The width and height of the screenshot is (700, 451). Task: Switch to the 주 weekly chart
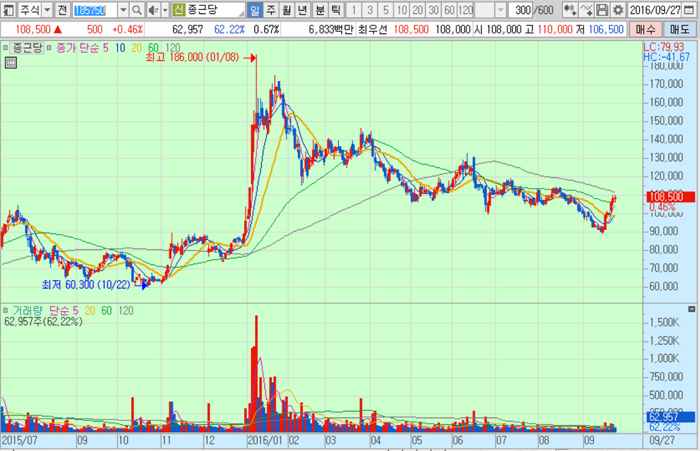pyautogui.click(x=271, y=9)
